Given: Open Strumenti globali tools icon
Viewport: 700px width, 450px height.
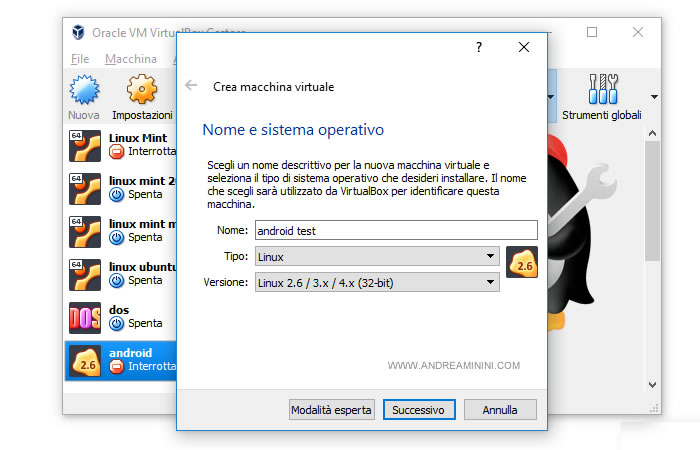Looking at the screenshot, I should tap(603, 89).
